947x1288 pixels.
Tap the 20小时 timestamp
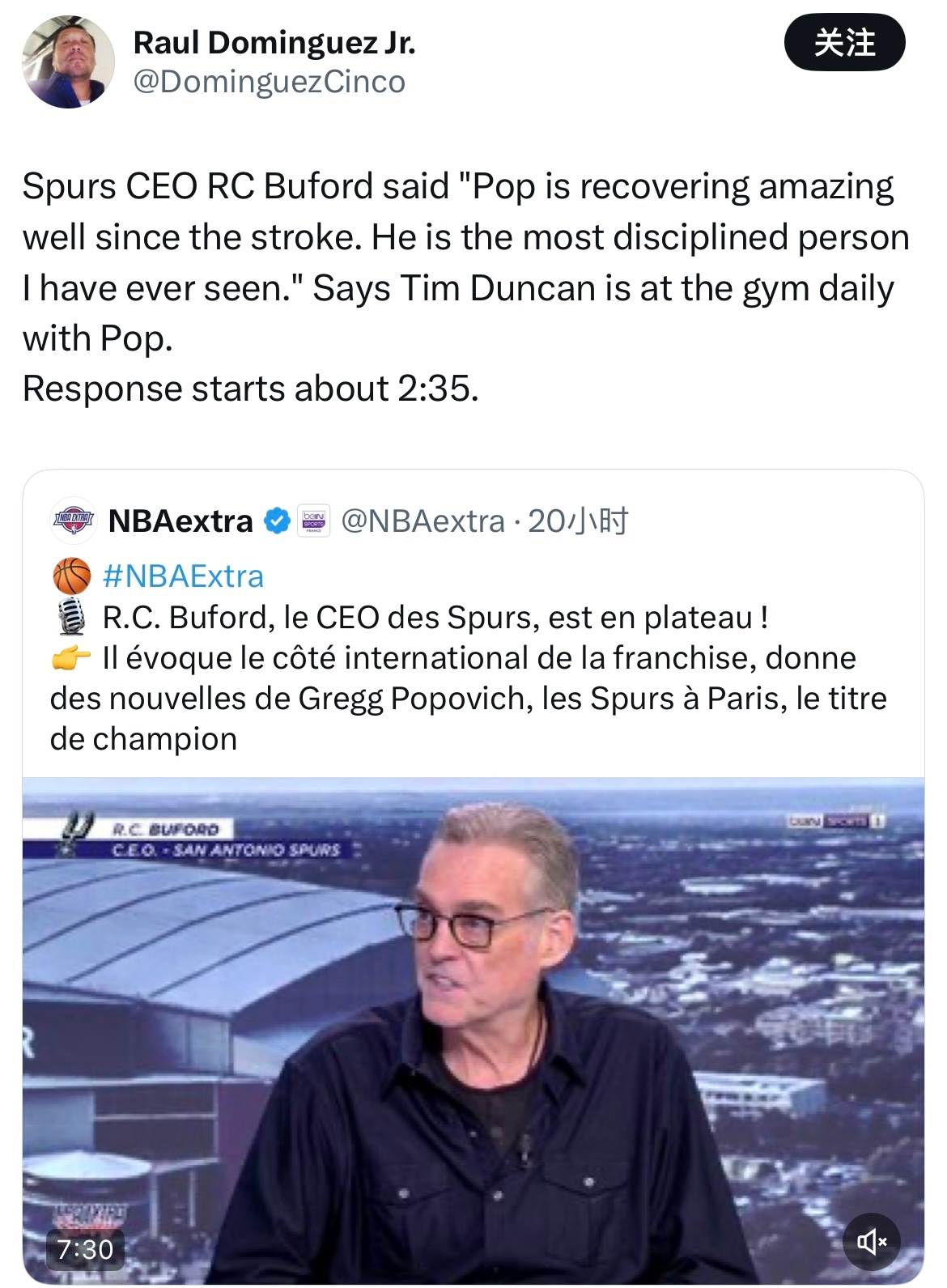578,521
